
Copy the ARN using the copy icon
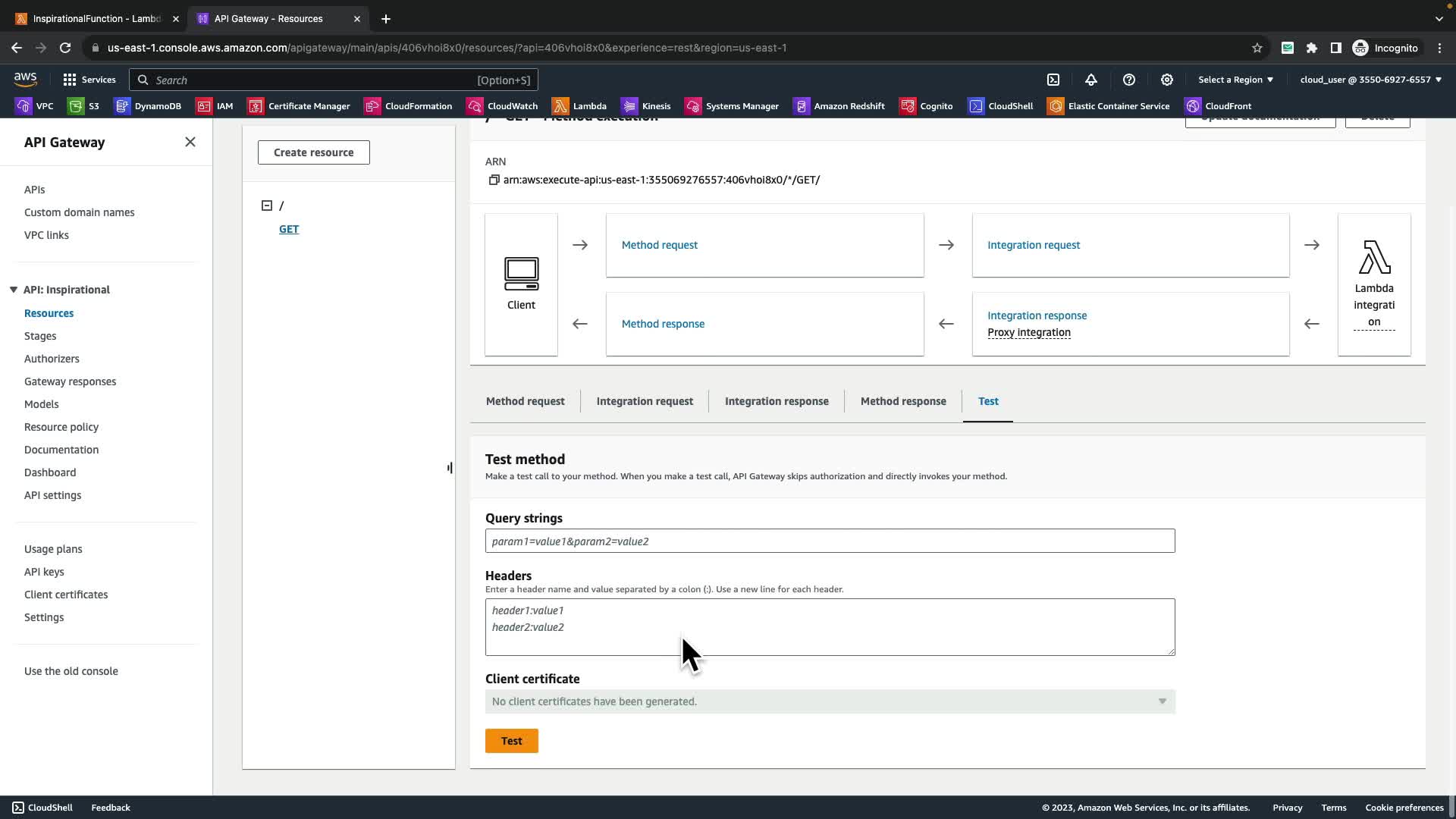(x=494, y=180)
